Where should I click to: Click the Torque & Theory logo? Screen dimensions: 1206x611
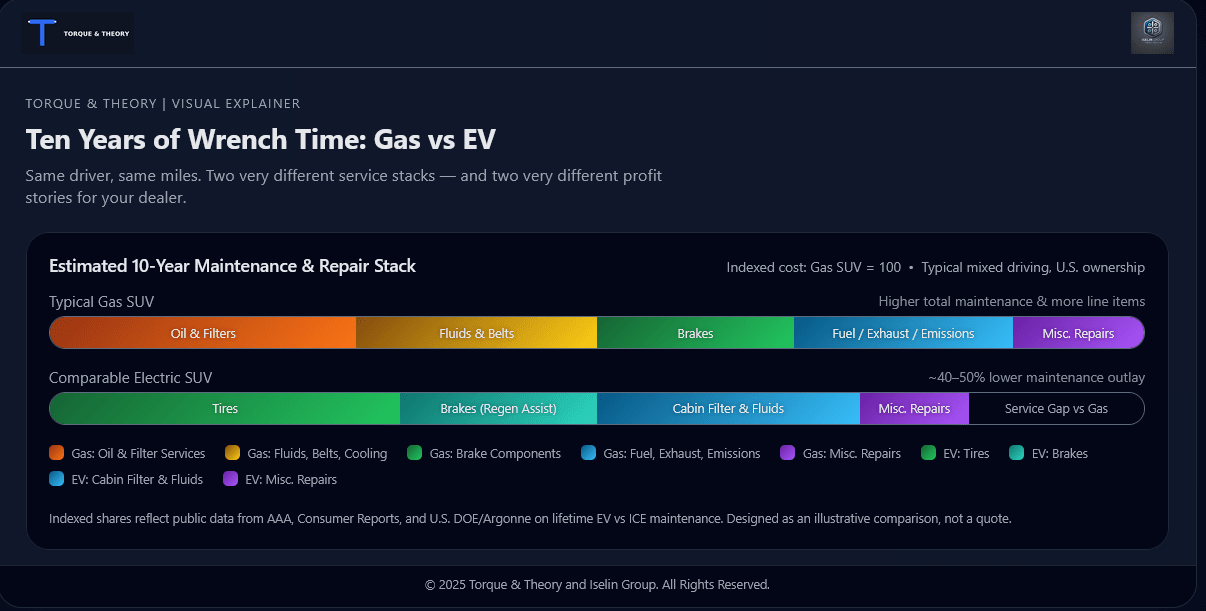click(x=77, y=32)
